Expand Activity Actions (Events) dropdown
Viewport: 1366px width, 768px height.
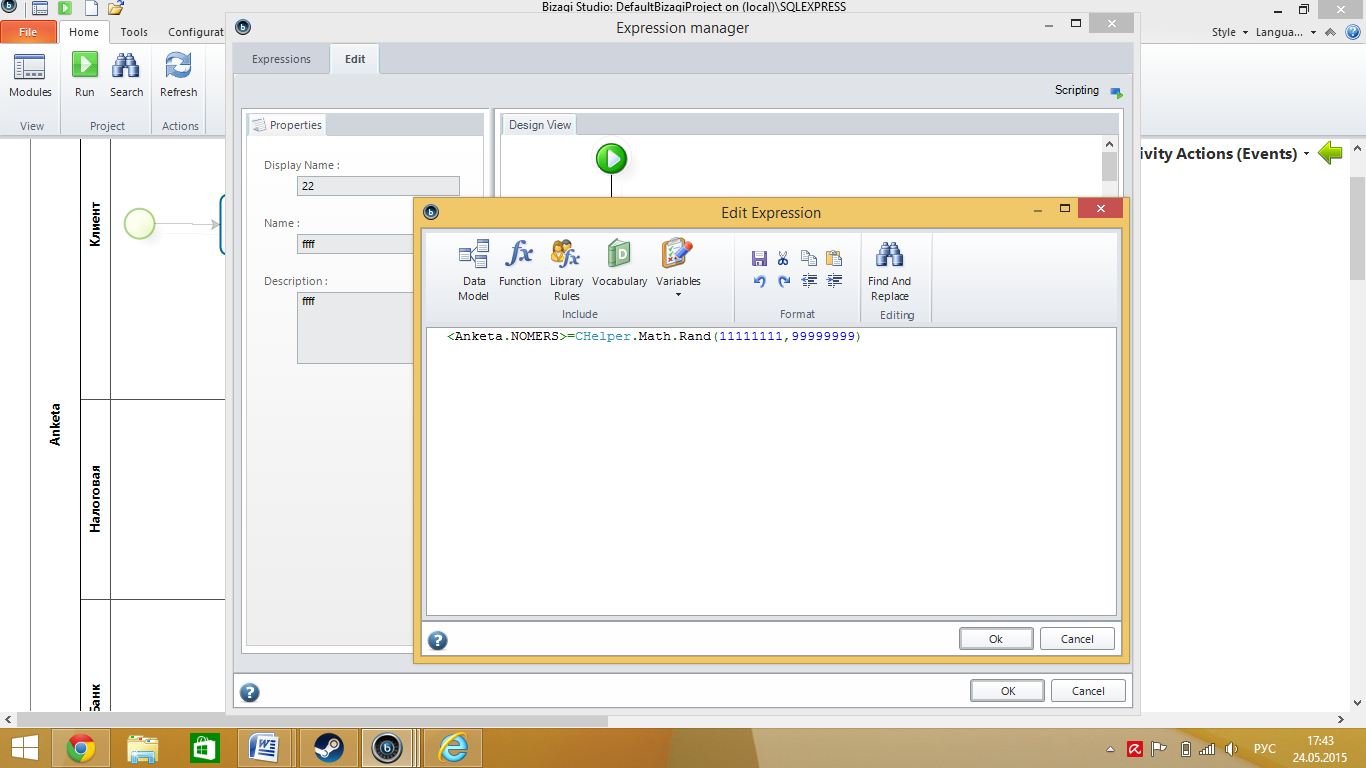click(x=1306, y=154)
